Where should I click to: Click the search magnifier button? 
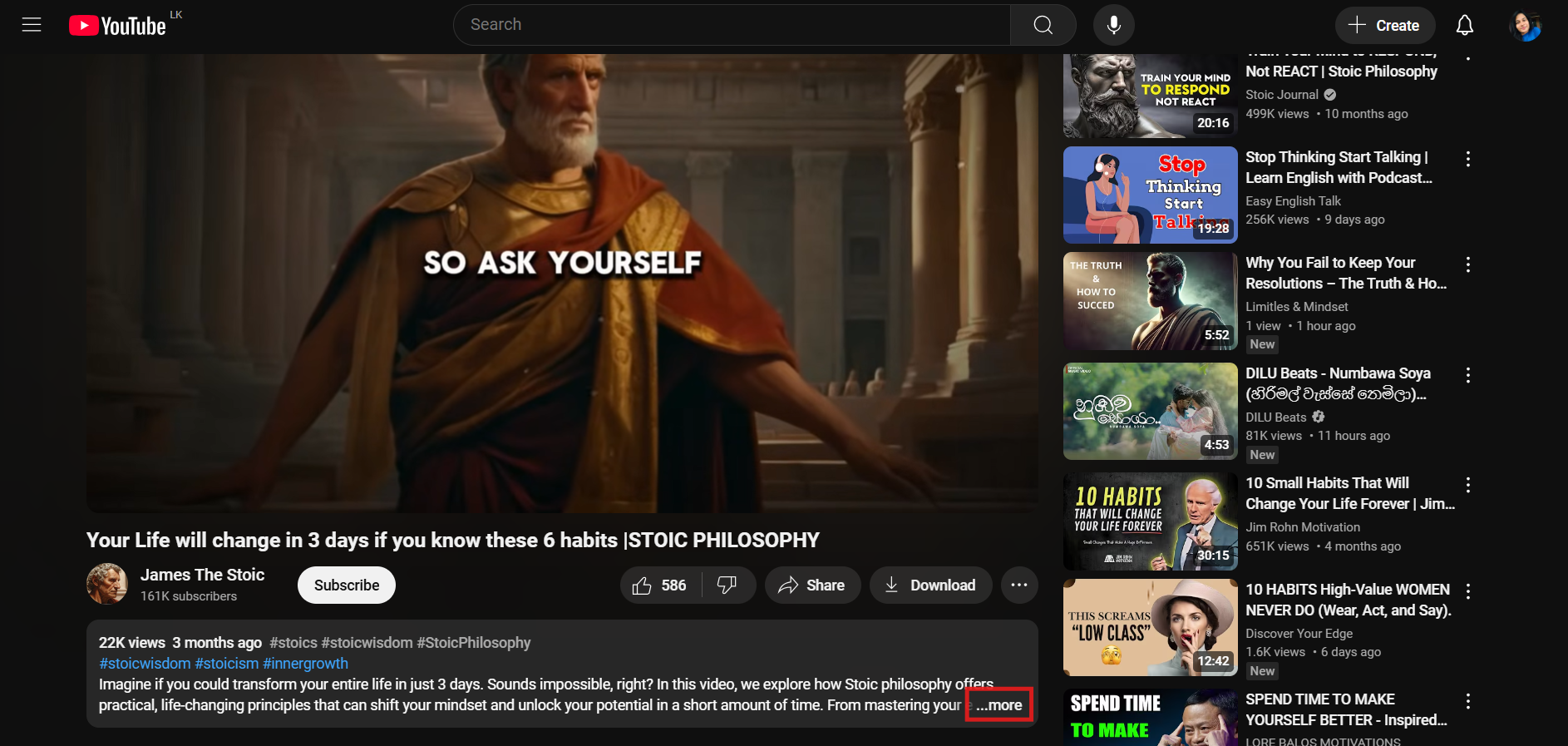[x=1043, y=25]
